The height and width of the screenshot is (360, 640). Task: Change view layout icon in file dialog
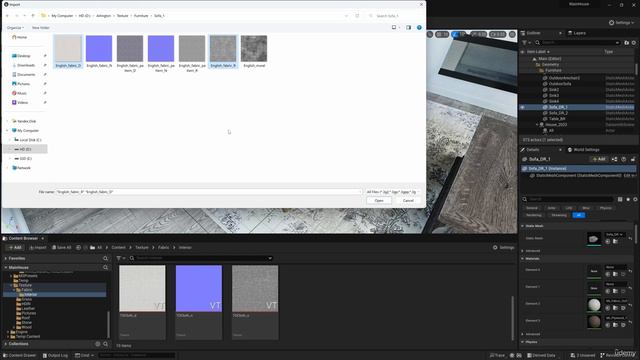[x=394, y=27]
